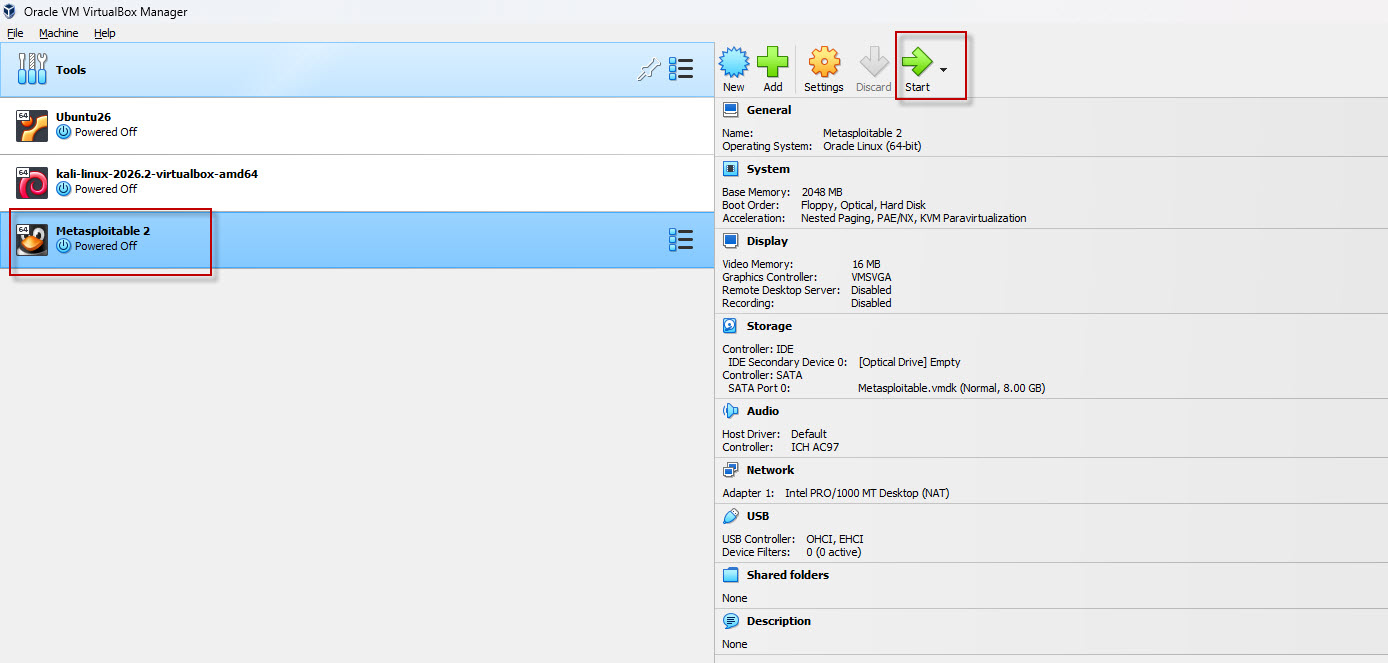Click the Tools wrench icon
The image size is (1388, 663).
pyautogui.click(x=32, y=69)
